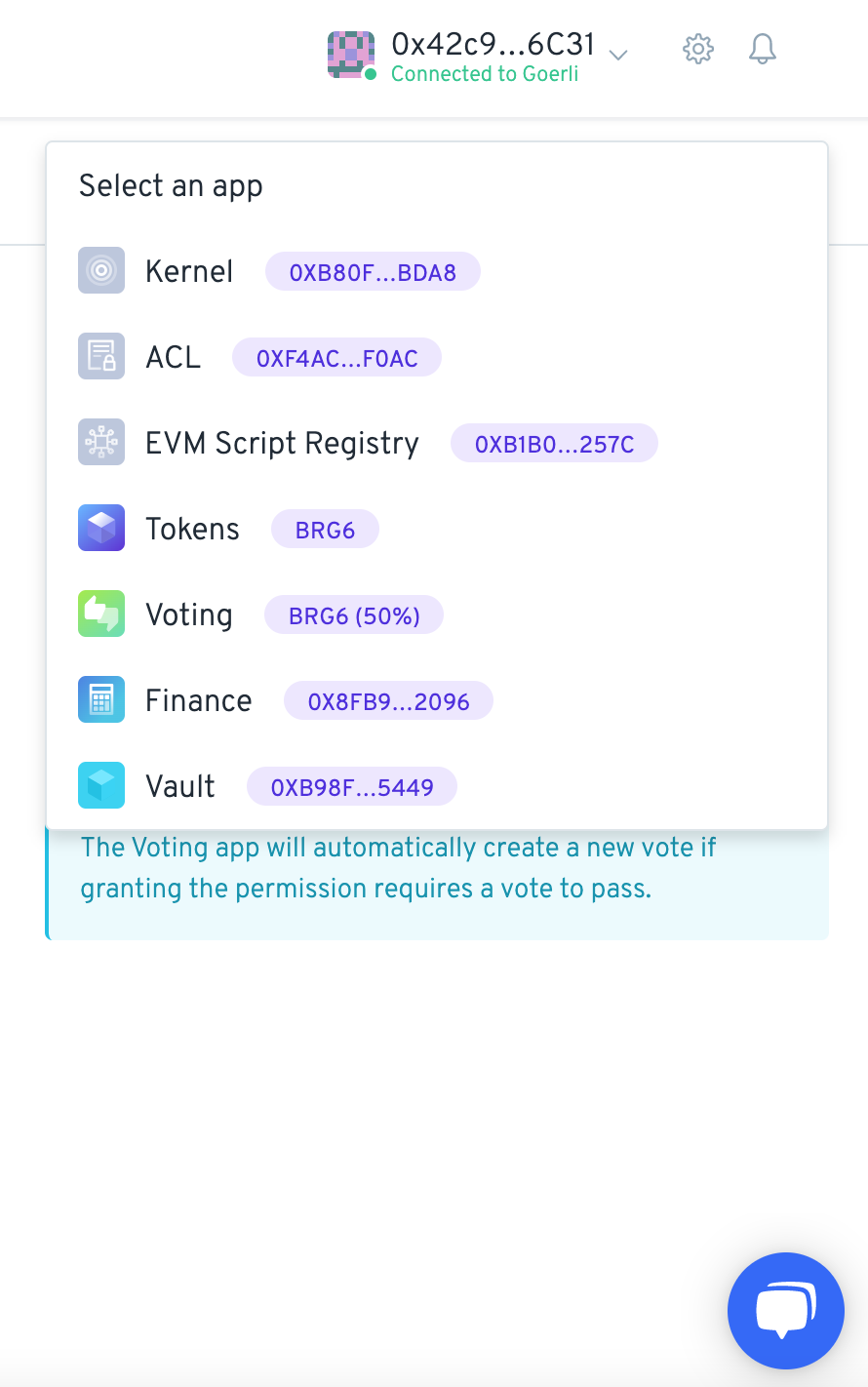The image size is (868, 1387).
Task: Click the 0XF4AC...F0AC ACL address badge
Action: pos(336,357)
